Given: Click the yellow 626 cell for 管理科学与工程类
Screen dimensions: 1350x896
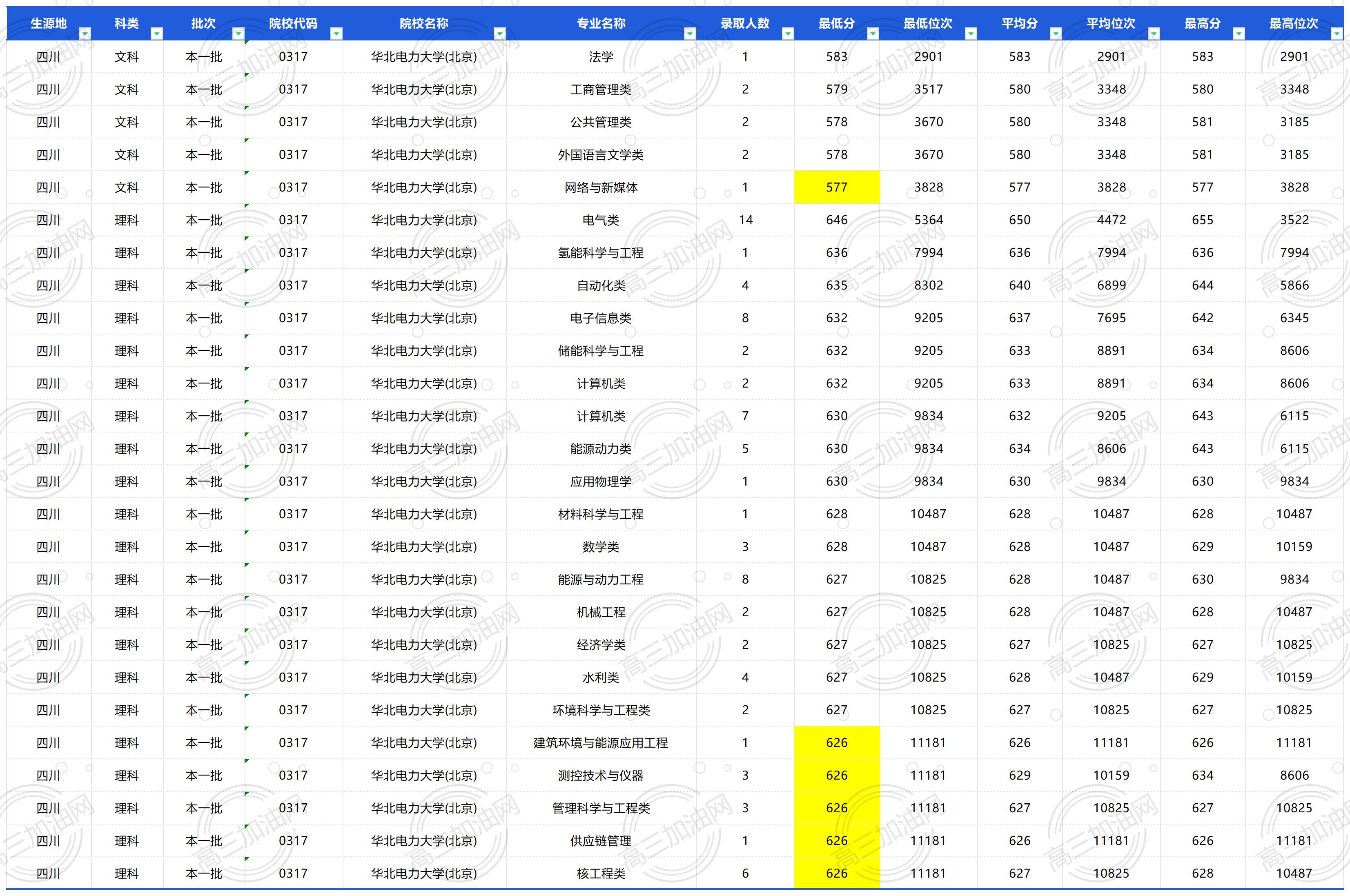Looking at the screenshot, I should coord(837,808).
